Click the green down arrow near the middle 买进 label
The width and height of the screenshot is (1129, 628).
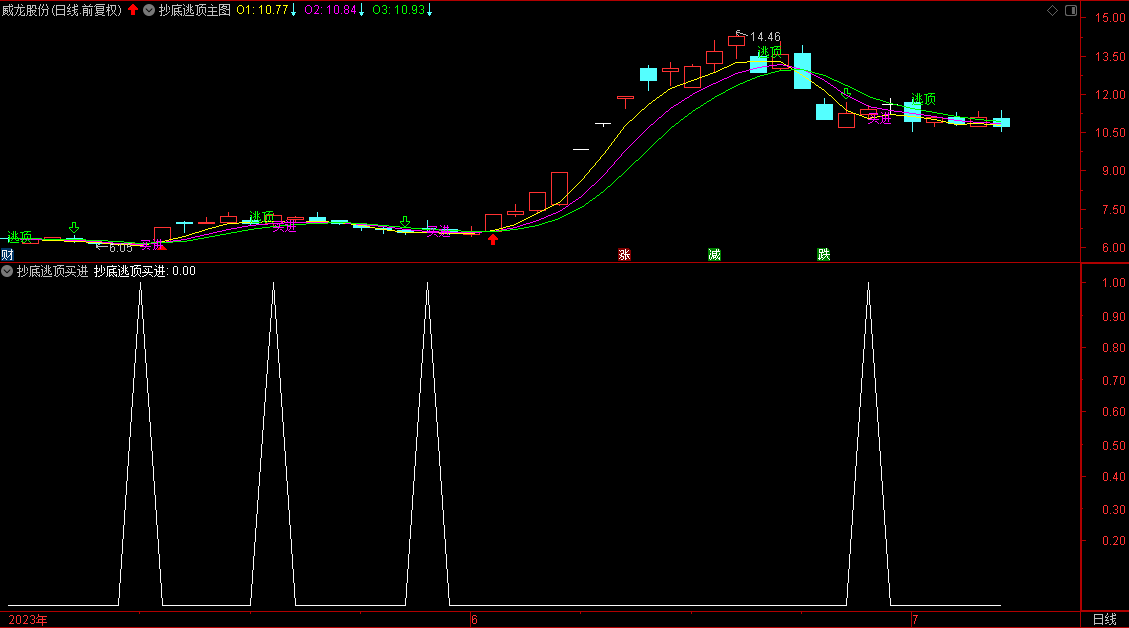pyautogui.click(x=405, y=221)
